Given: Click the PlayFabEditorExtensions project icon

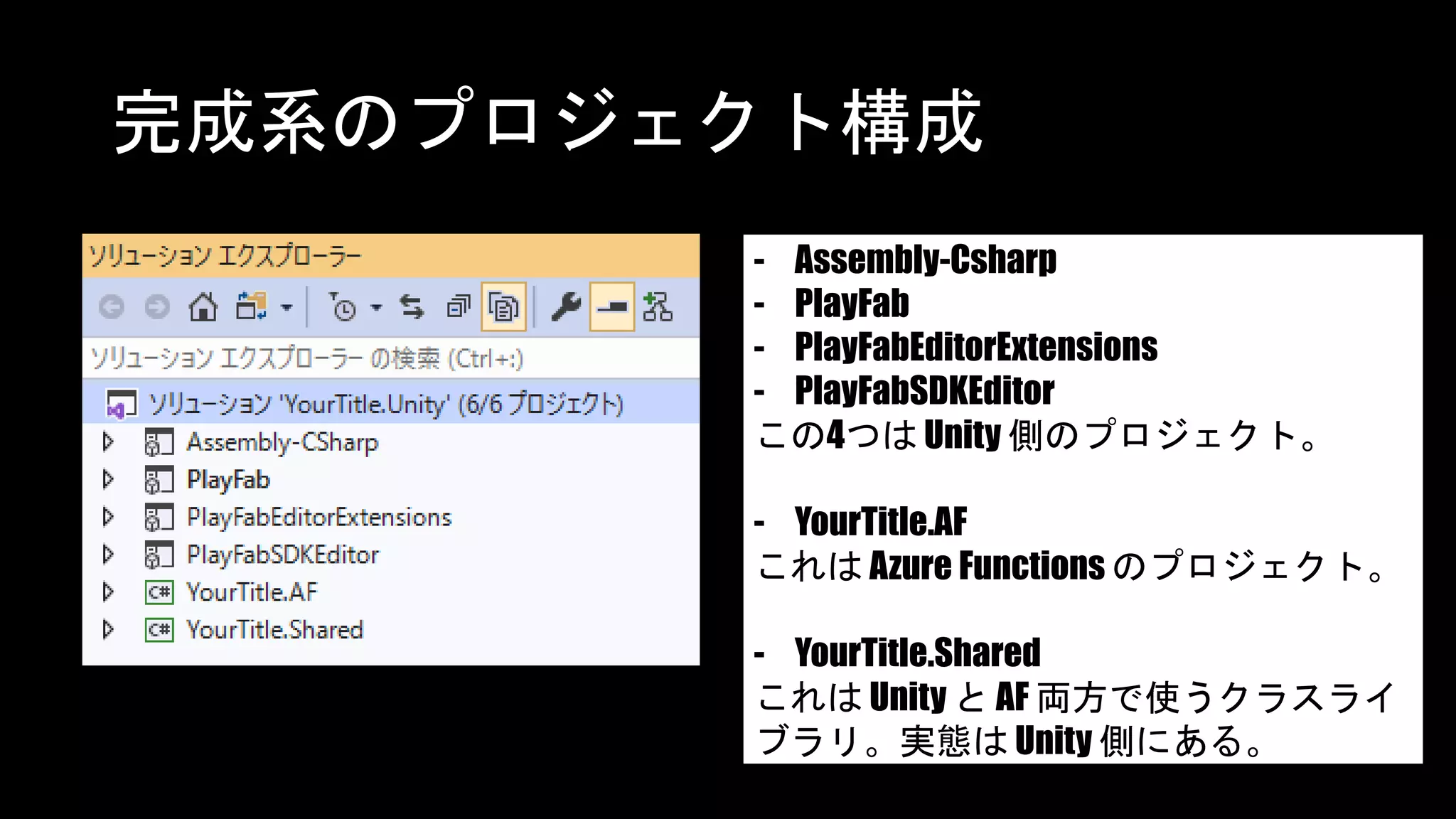Looking at the screenshot, I should [159, 518].
